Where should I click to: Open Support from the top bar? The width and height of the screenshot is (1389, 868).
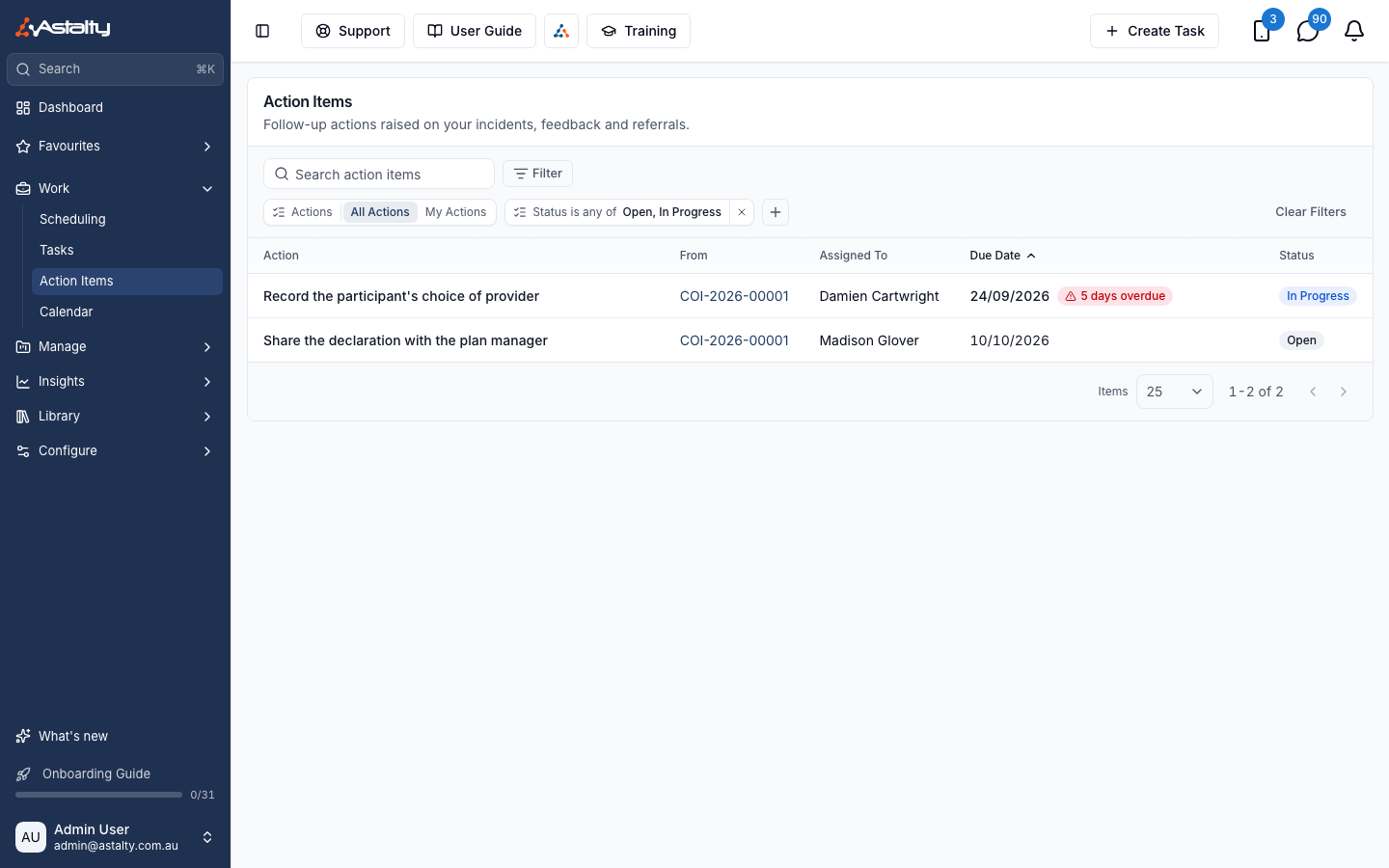click(x=353, y=31)
